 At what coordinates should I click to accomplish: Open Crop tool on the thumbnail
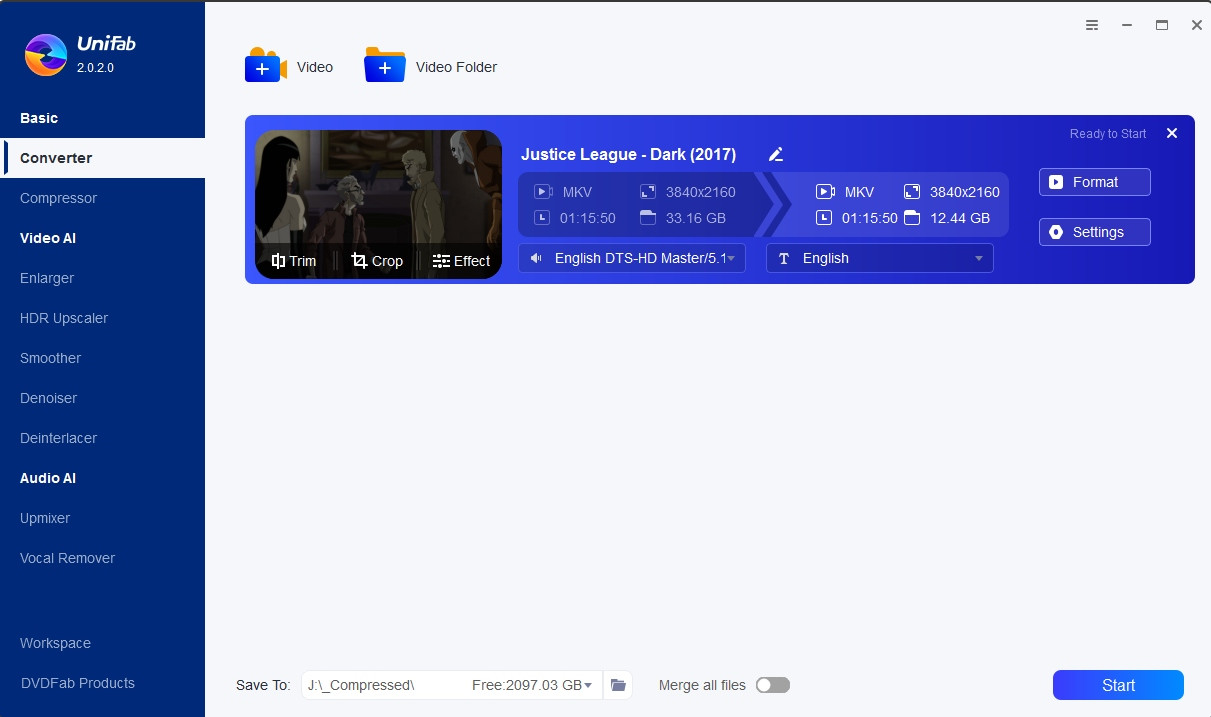[377, 261]
